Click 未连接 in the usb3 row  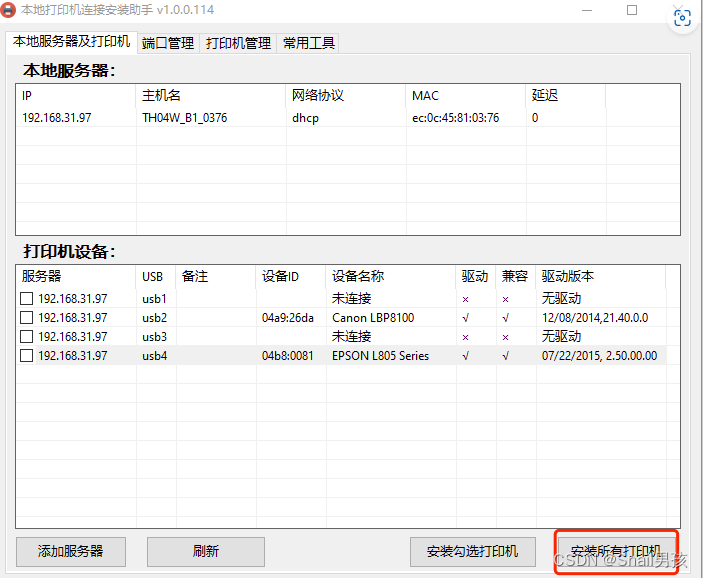tap(352, 336)
